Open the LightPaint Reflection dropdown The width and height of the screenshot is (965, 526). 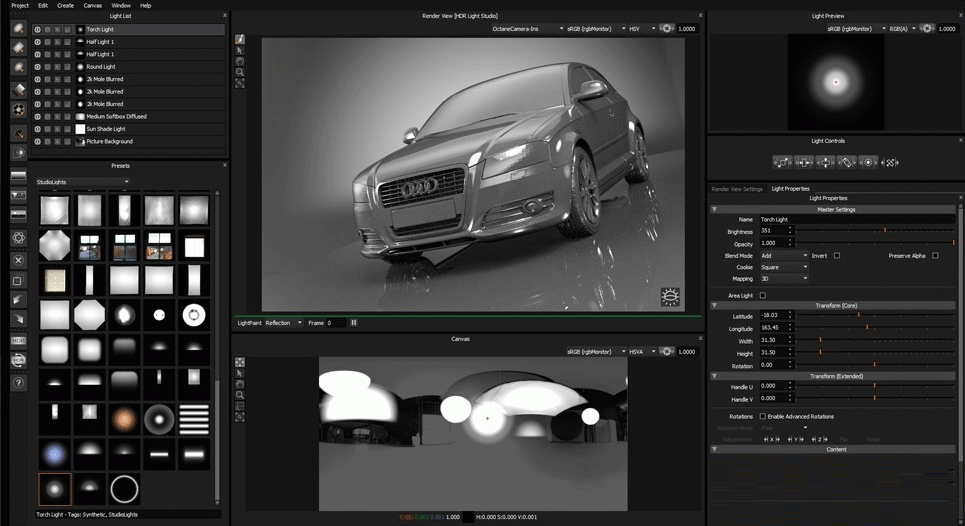tap(284, 322)
